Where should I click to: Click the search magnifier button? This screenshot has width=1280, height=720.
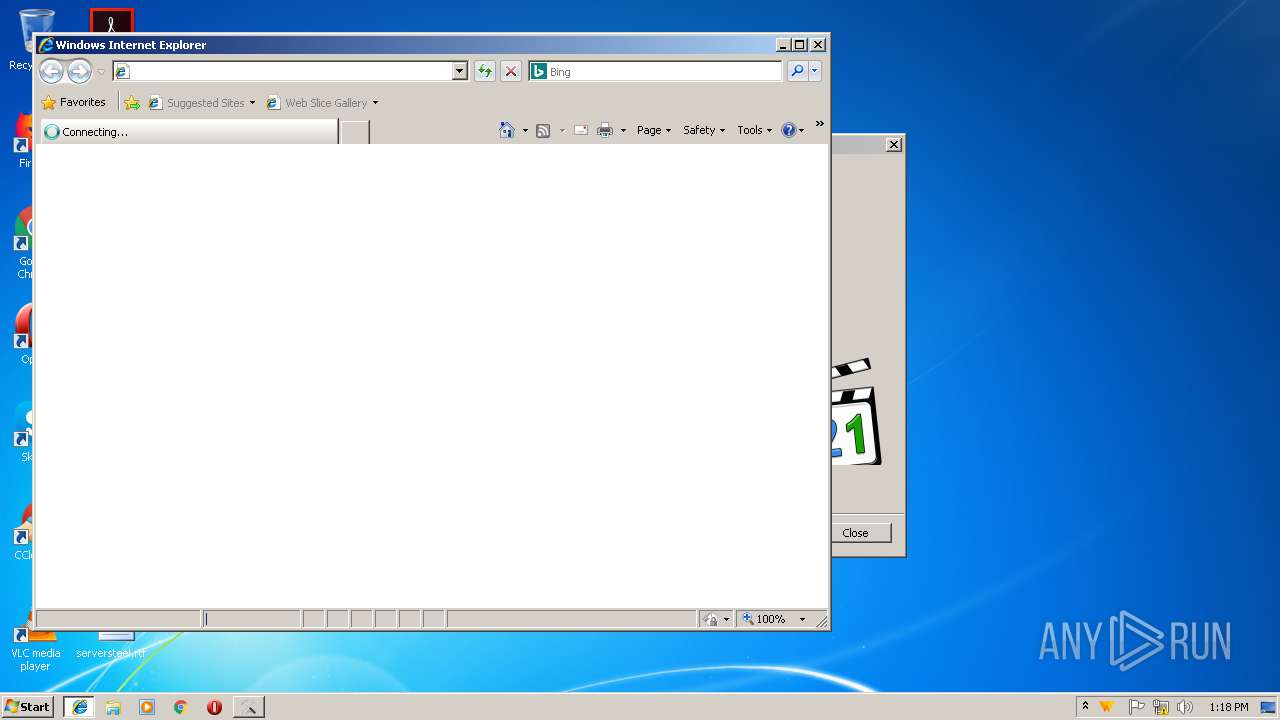(797, 71)
